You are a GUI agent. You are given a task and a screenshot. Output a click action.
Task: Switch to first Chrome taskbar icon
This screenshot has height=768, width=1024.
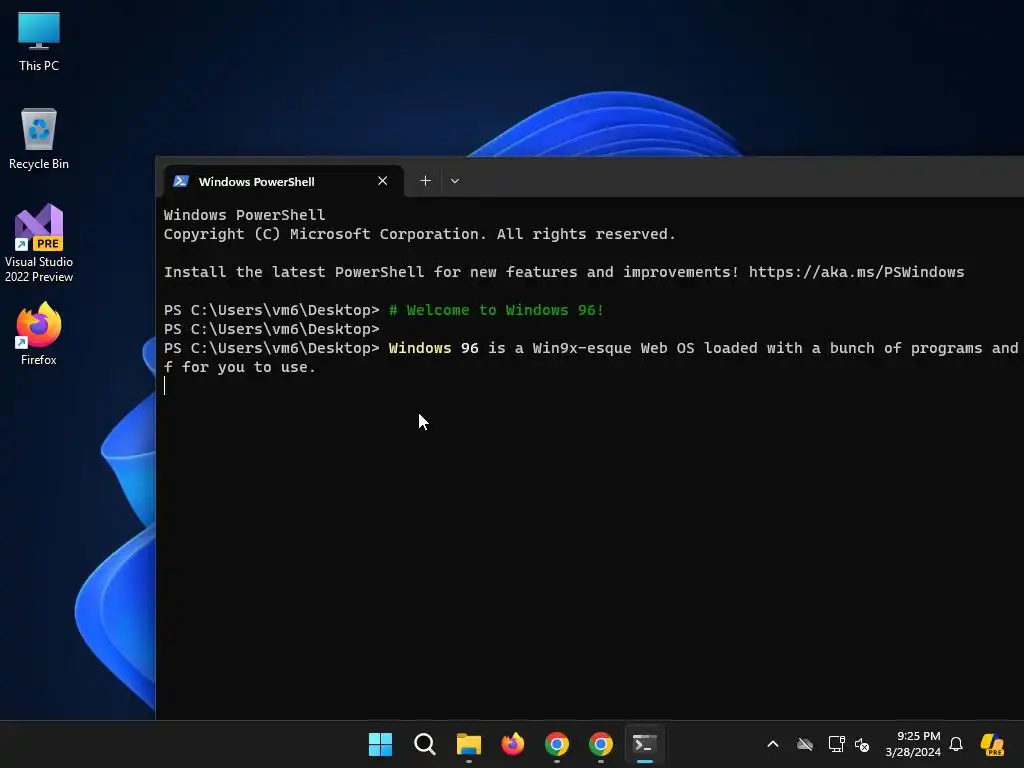556,744
